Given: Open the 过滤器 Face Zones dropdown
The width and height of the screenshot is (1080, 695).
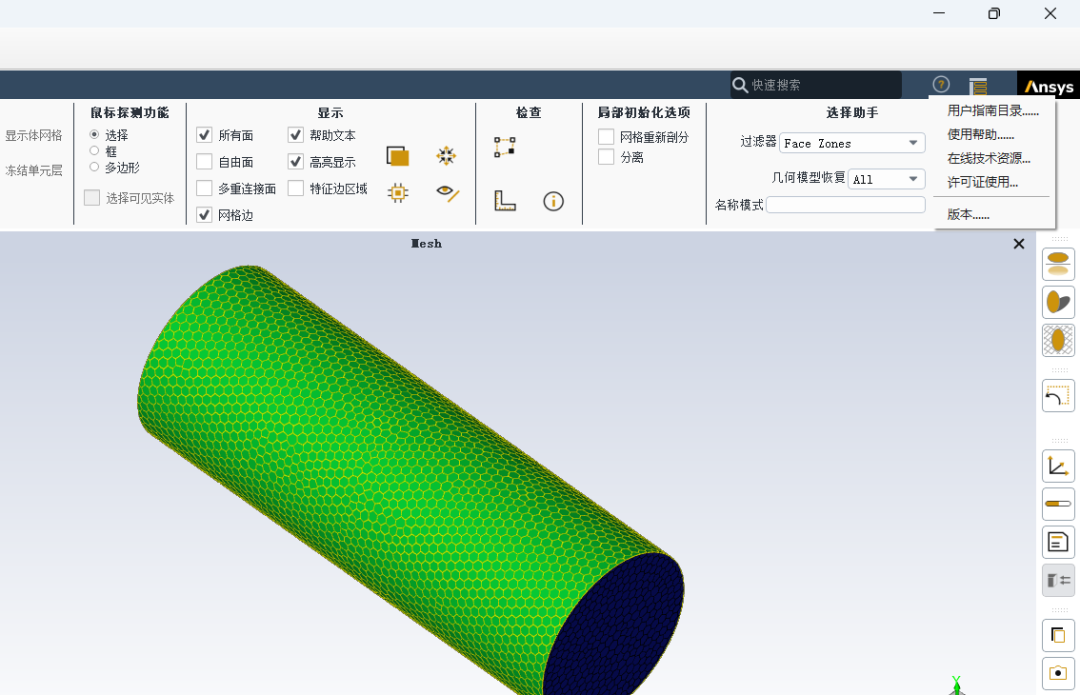Looking at the screenshot, I should coord(852,143).
